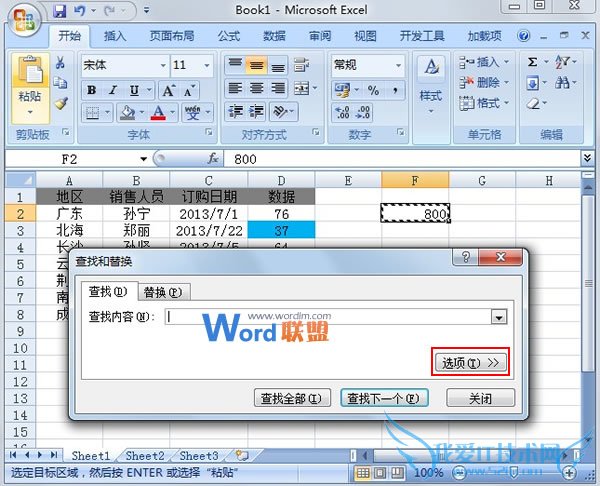Align text right
This screenshot has width=600, height=486.
(x=278, y=89)
